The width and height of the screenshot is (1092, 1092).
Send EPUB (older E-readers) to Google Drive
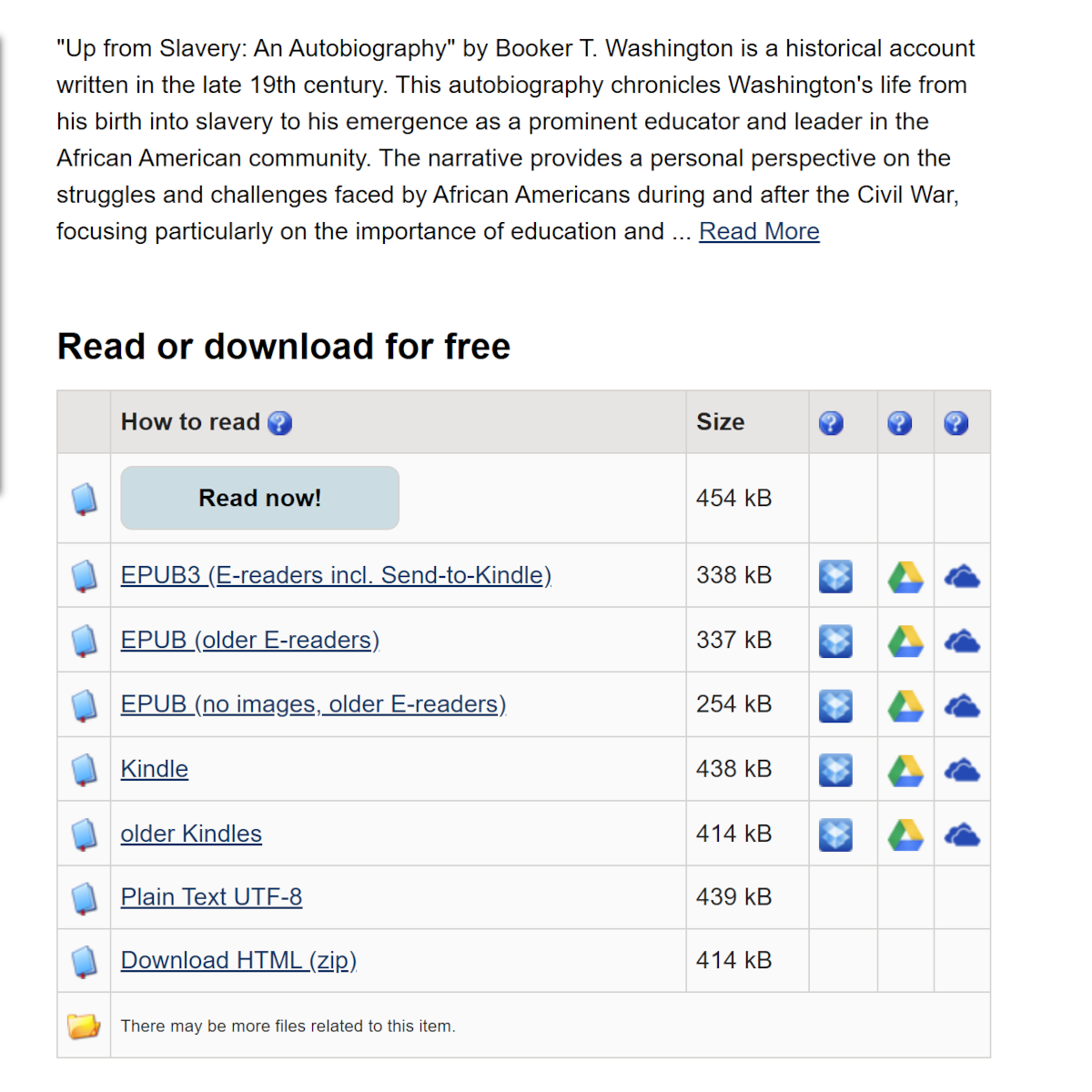(x=905, y=642)
